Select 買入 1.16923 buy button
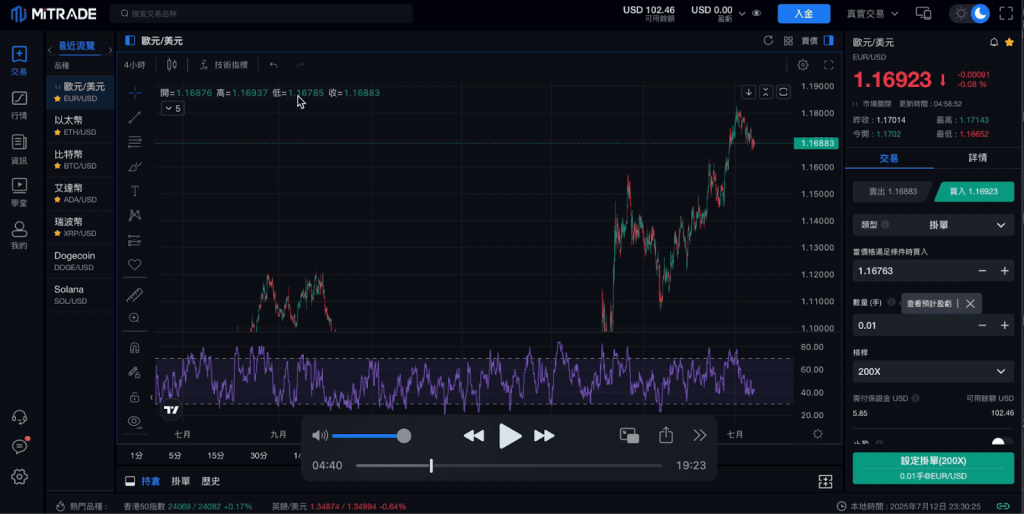This screenshot has height=514, width=1024. point(974,191)
